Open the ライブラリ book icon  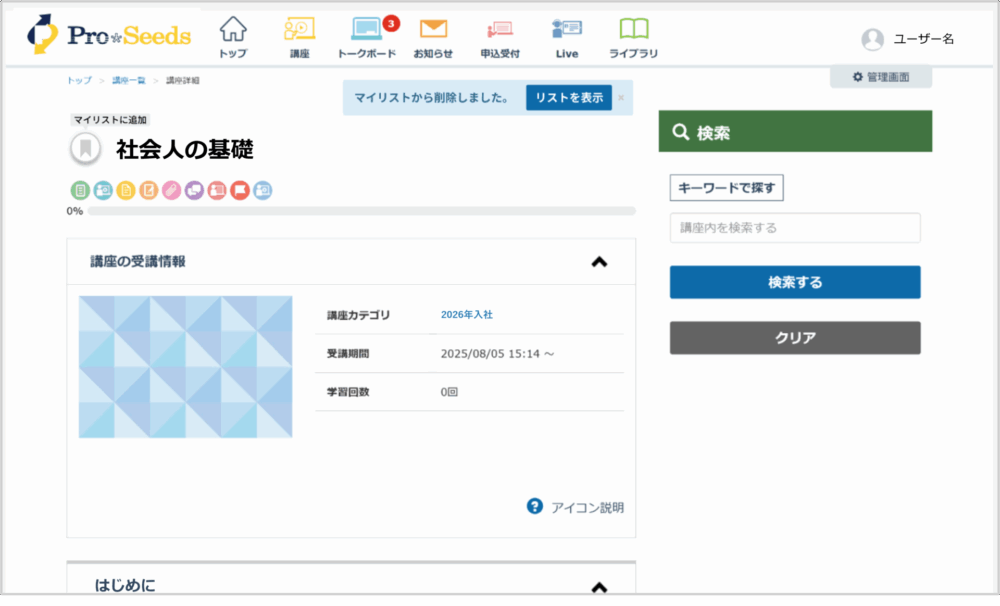[633, 37]
